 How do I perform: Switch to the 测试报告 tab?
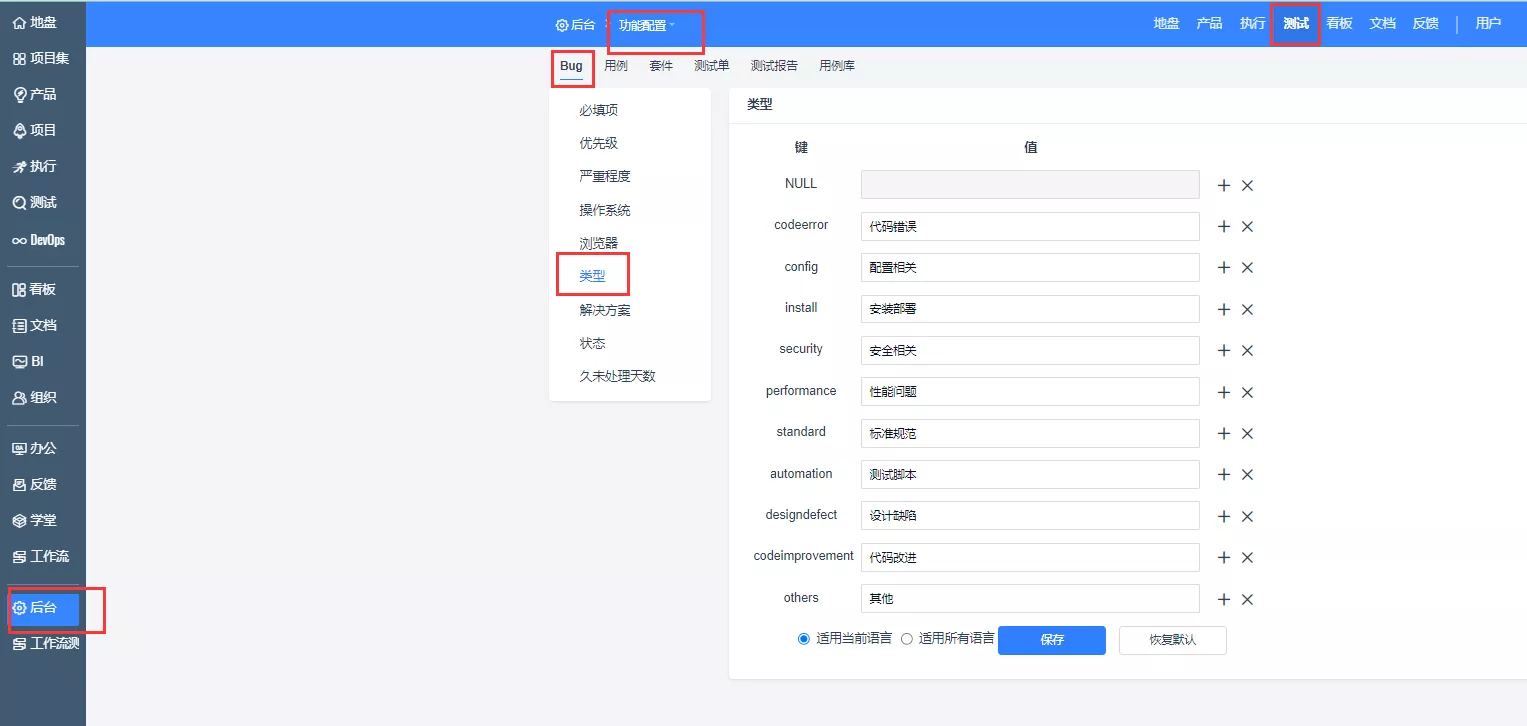click(774, 66)
